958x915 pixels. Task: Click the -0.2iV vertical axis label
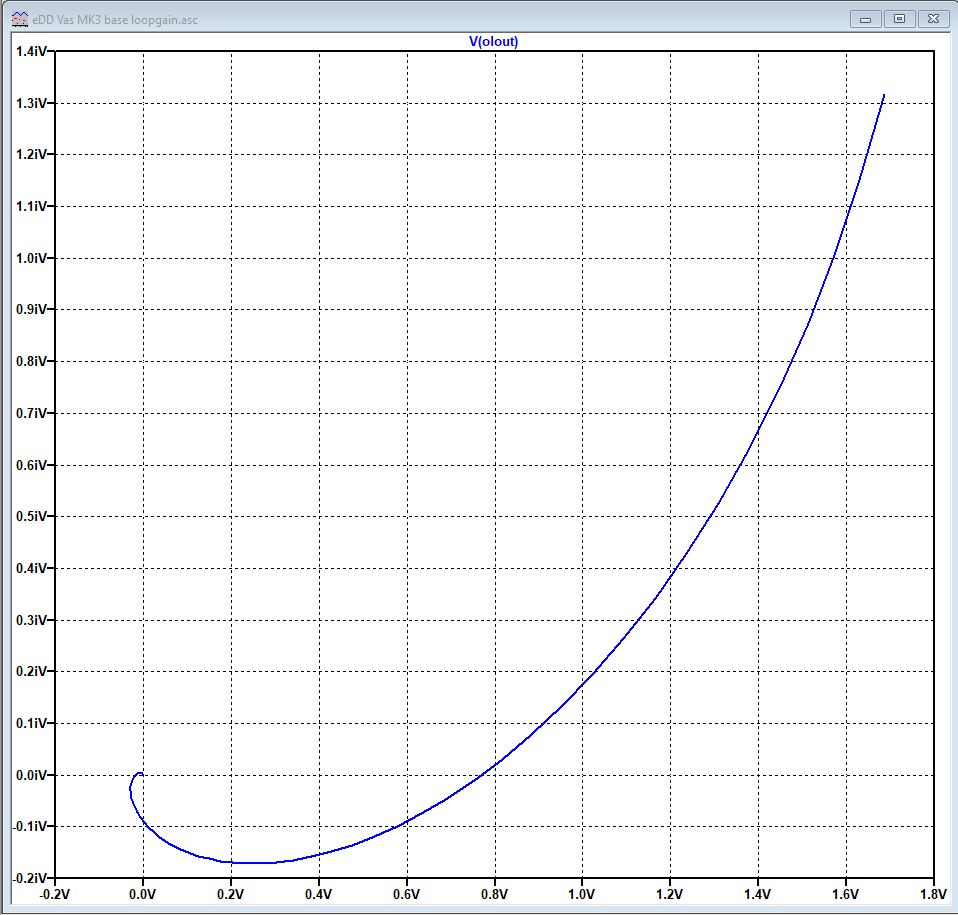30,878
